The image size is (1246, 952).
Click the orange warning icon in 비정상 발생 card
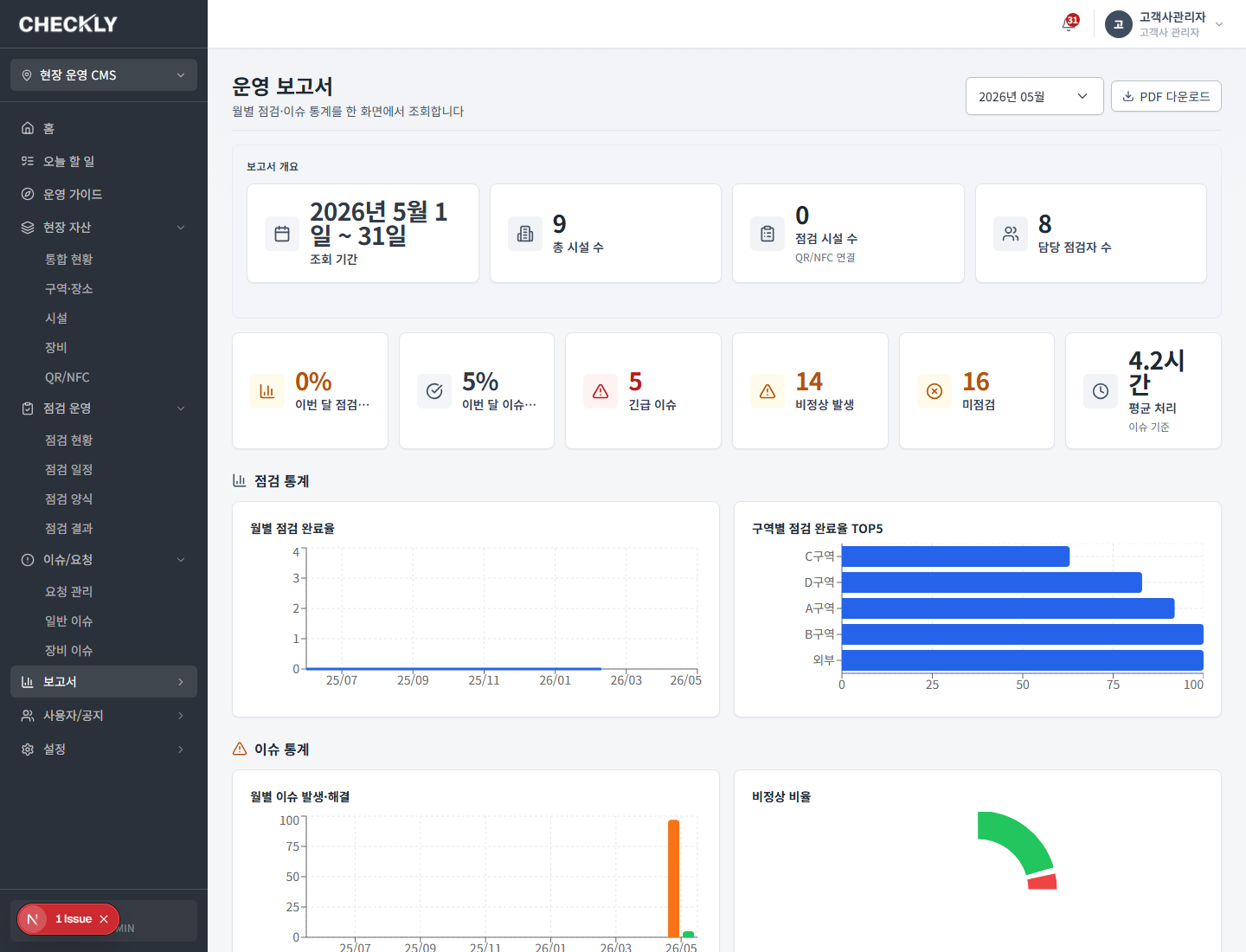pos(768,391)
